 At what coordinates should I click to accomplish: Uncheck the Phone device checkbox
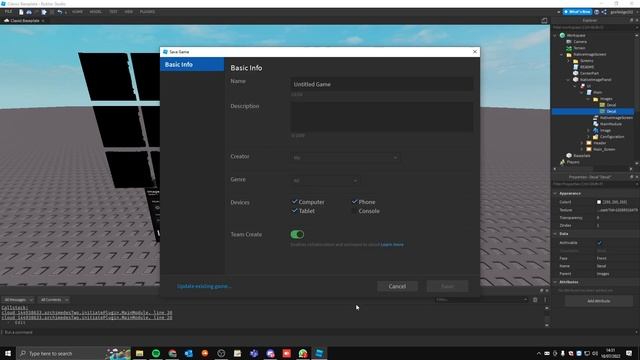click(x=354, y=202)
